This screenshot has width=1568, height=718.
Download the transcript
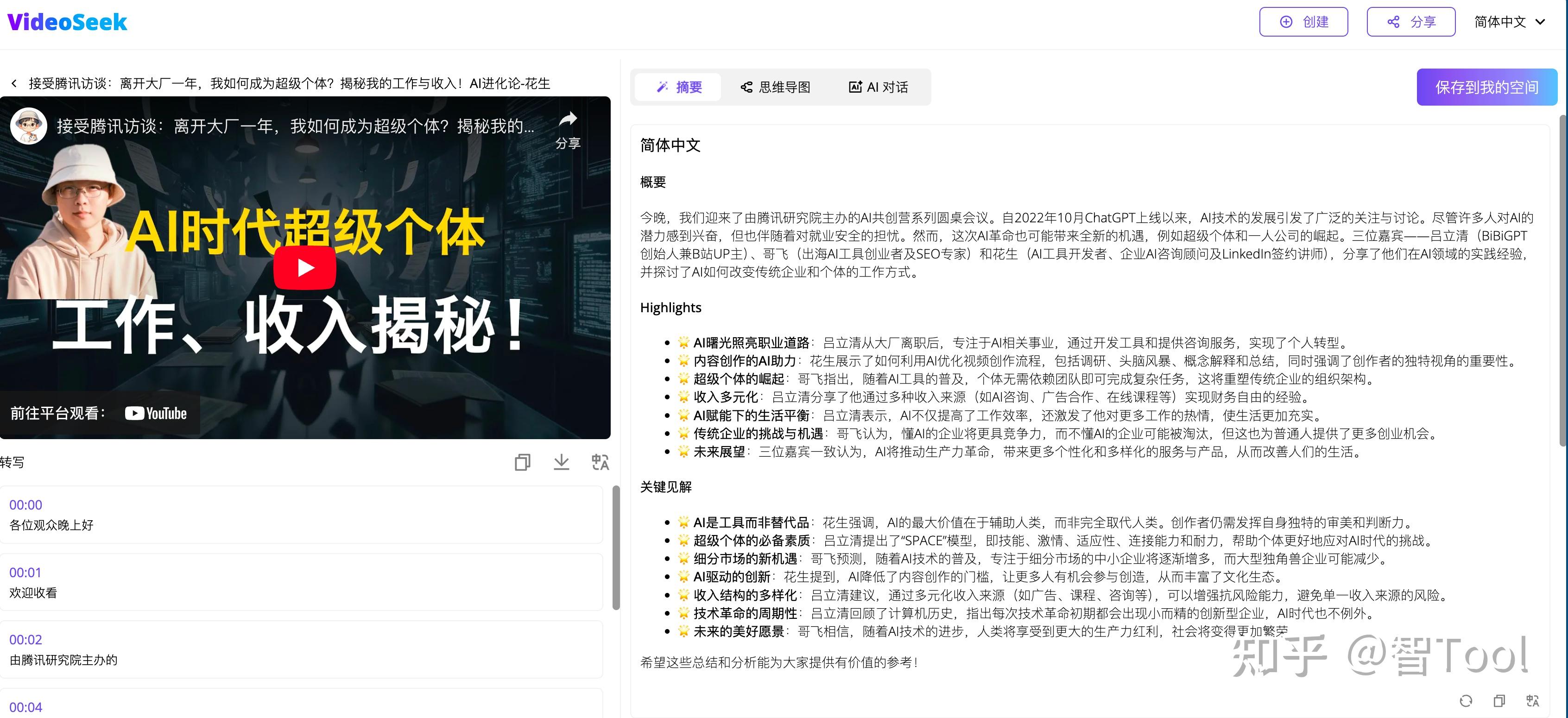(561, 462)
